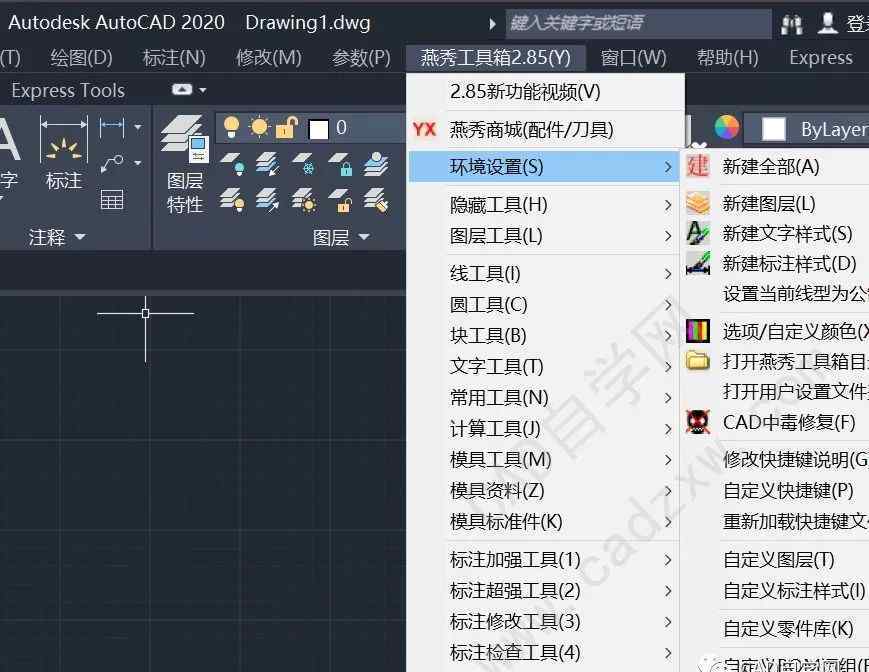Click the rainbow color wheel icon
Image resolution: width=869 pixels, height=672 pixels.
point(727,127)
